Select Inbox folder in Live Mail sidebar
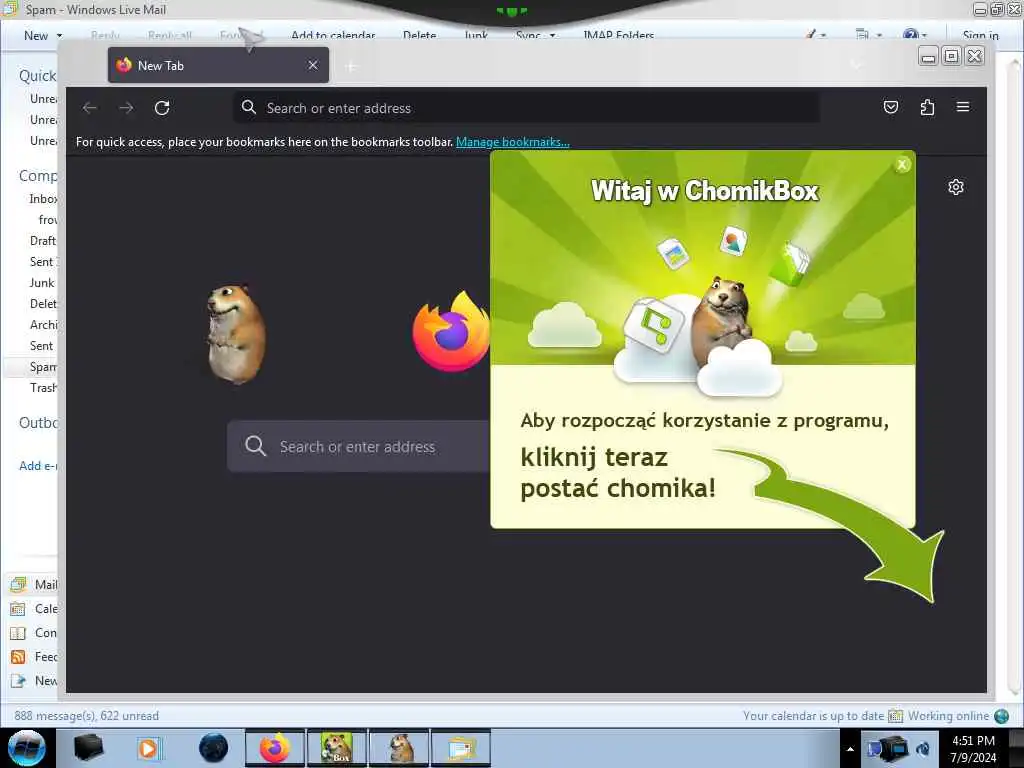 (43, 199)
